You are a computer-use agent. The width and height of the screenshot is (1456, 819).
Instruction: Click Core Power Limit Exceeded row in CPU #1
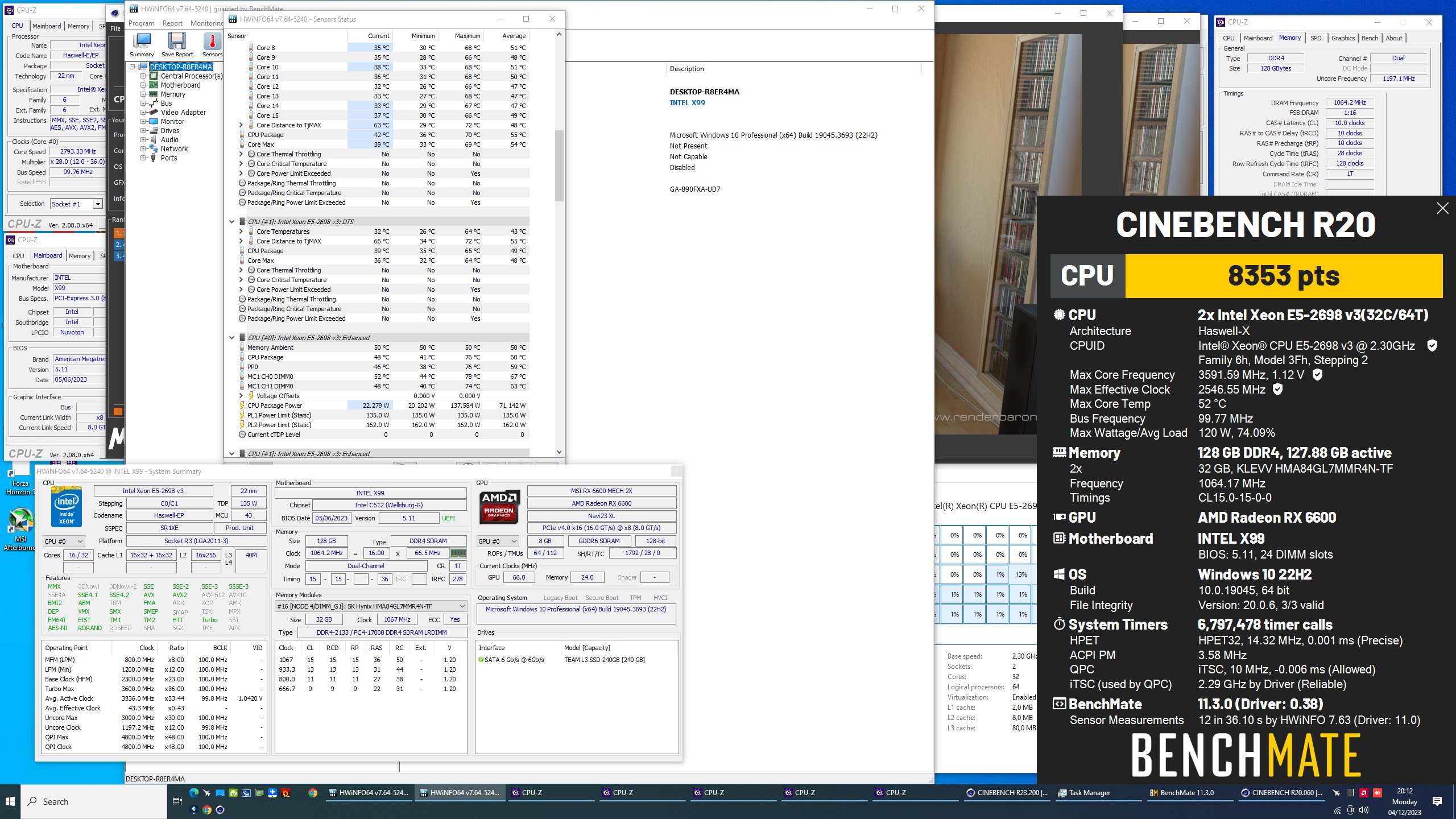pos(378,289)
